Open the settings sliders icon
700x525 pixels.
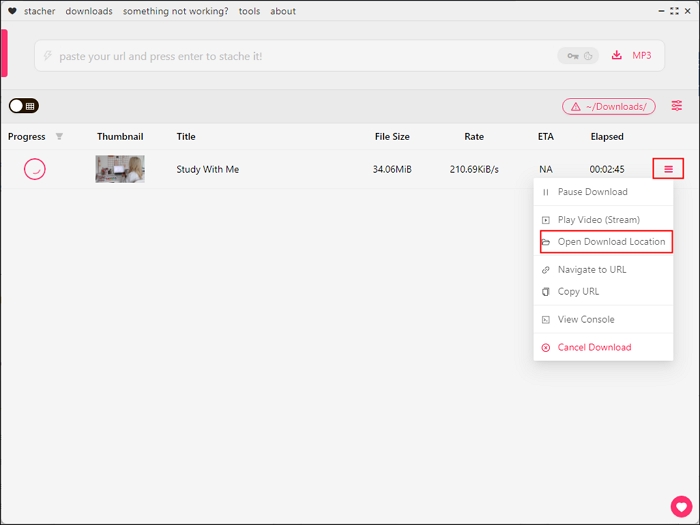[x=677, y=106]
